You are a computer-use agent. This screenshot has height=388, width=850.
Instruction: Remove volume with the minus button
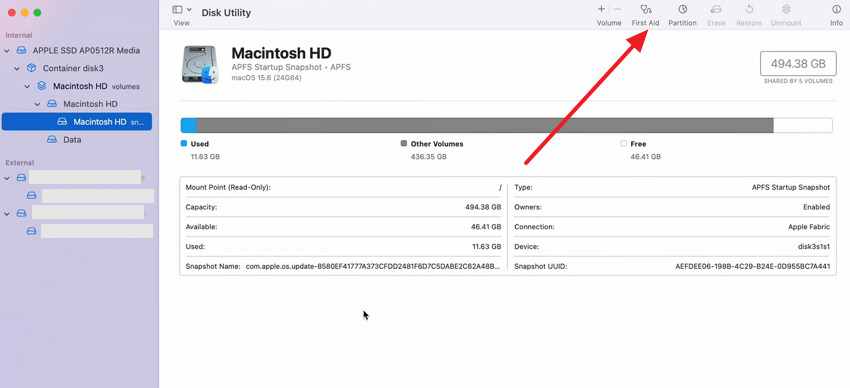(x=617, y=9)
